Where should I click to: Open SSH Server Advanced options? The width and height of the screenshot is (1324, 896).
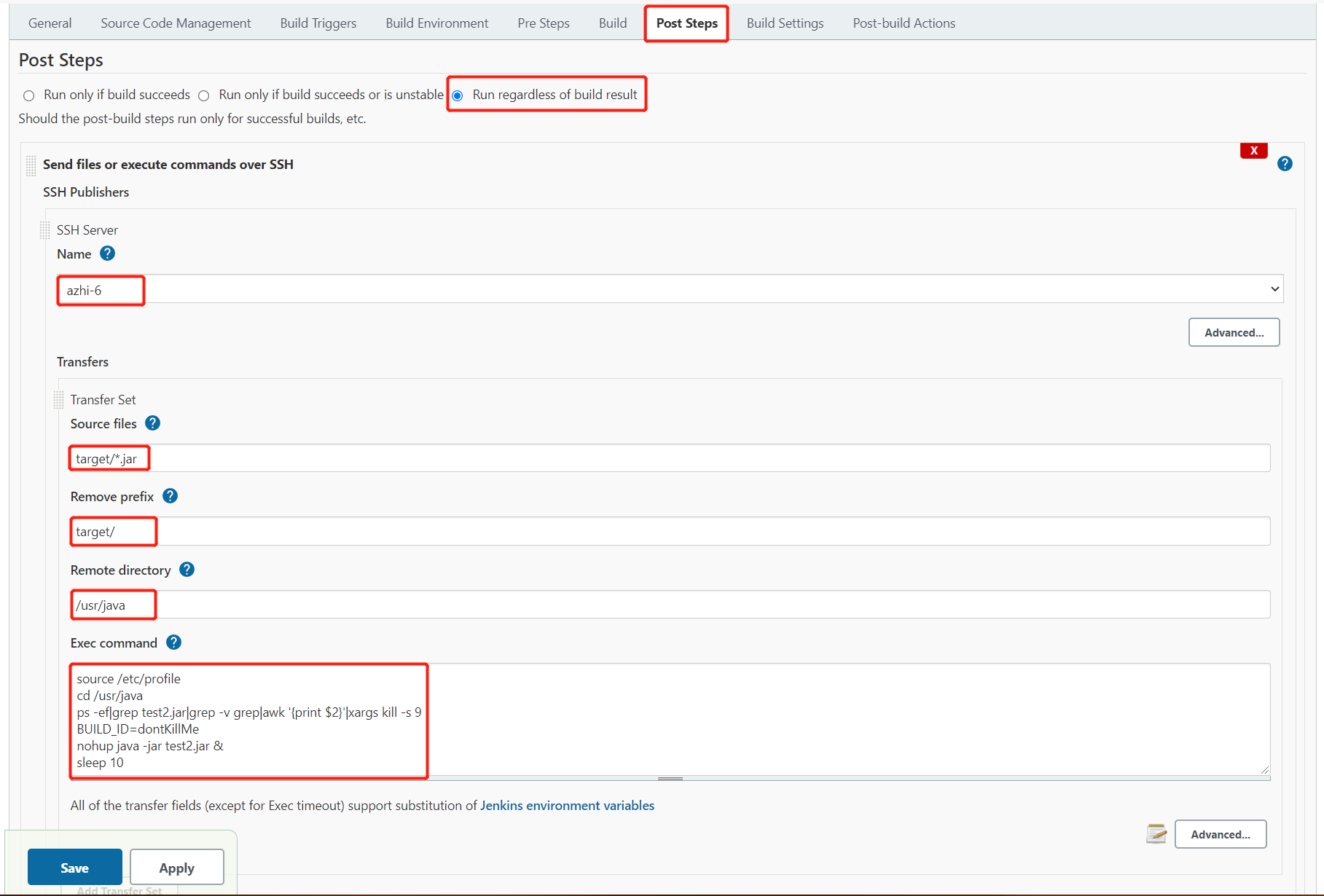pyautogui.click(x=1234, y=332)
